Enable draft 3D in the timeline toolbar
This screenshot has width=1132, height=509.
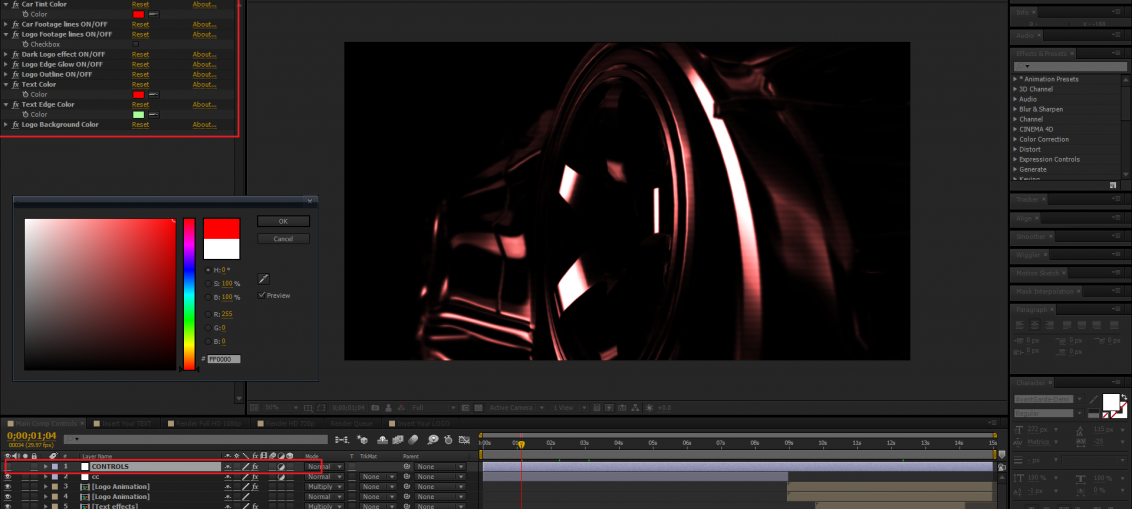click(x=362, y=439)
